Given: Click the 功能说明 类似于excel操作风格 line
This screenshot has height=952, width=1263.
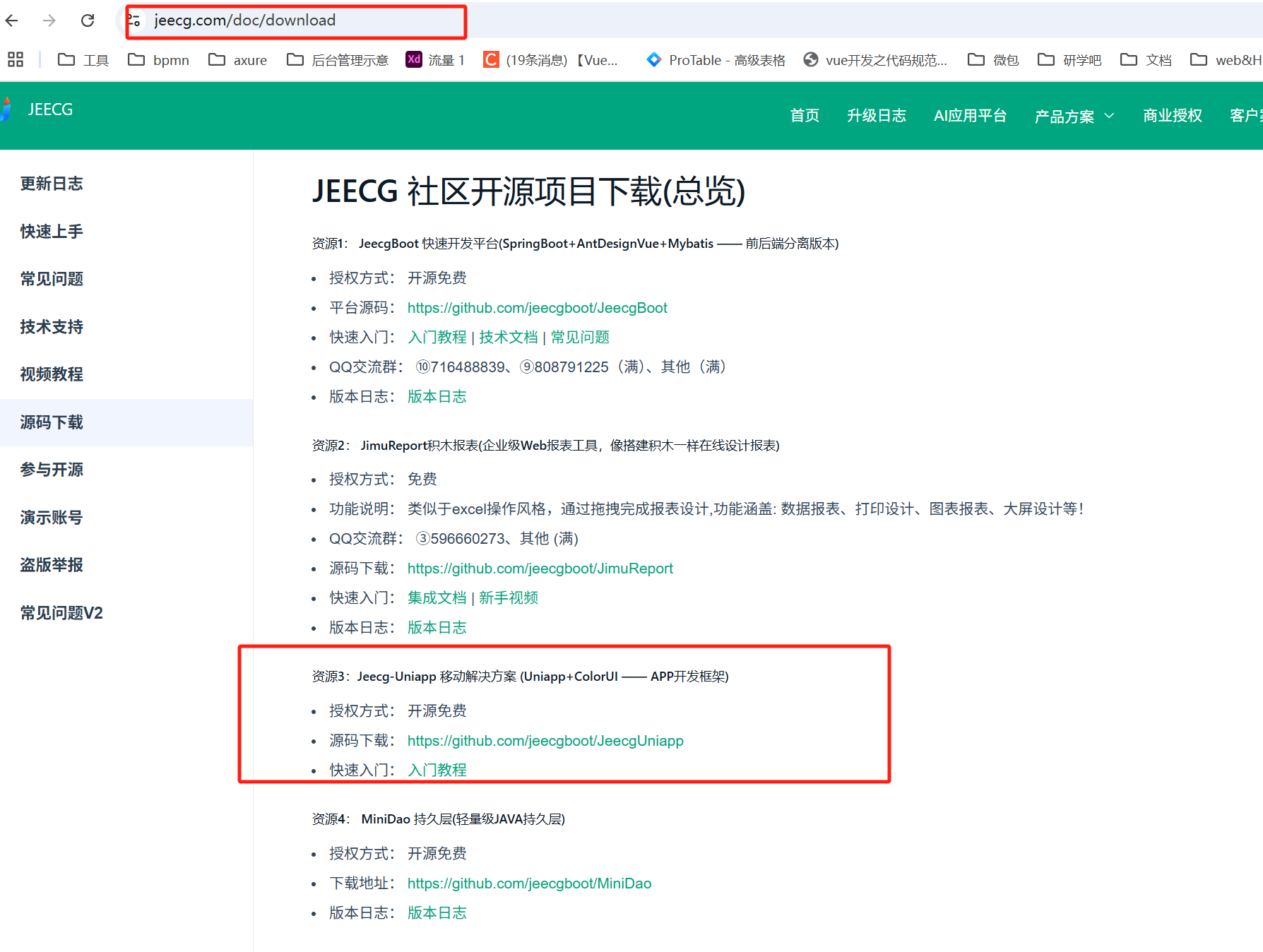Looking at the screenshot, I should (x=706, y=509).
